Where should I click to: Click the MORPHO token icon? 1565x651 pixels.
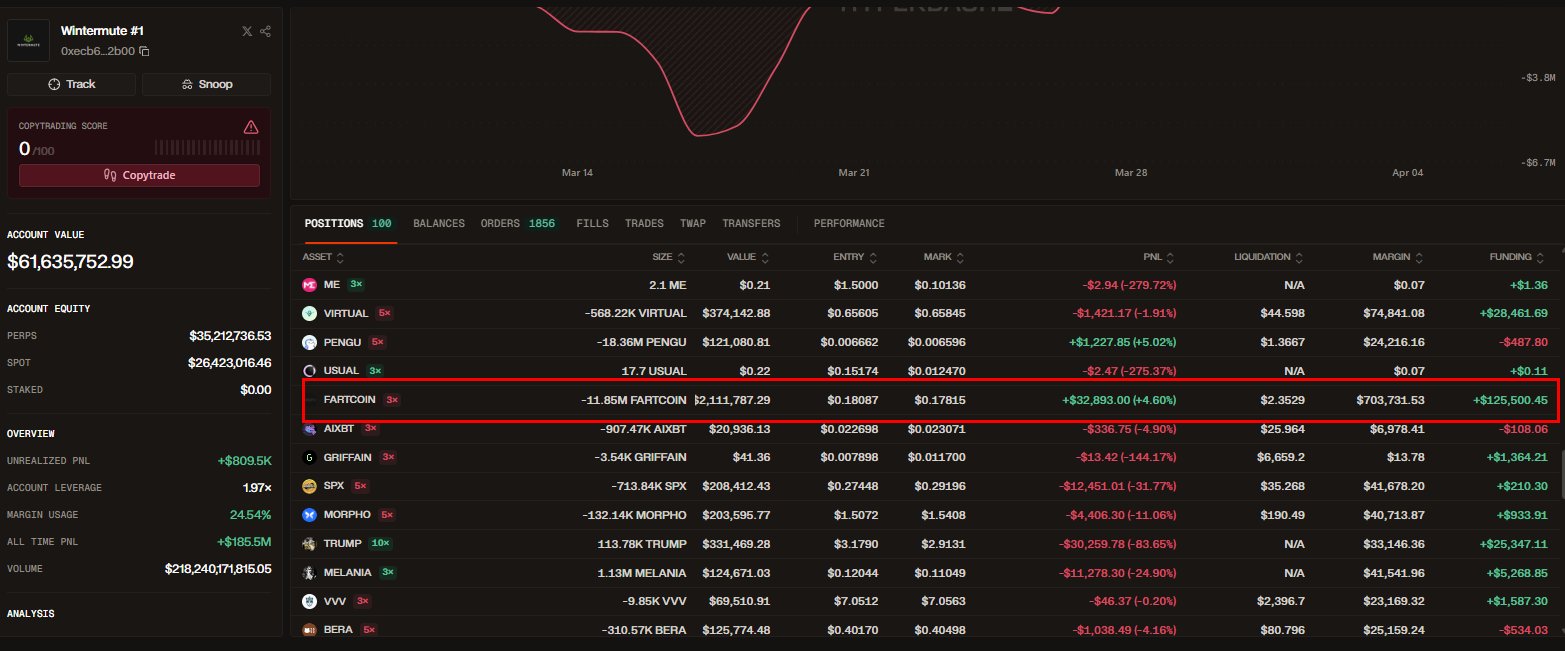coord(309,515)
